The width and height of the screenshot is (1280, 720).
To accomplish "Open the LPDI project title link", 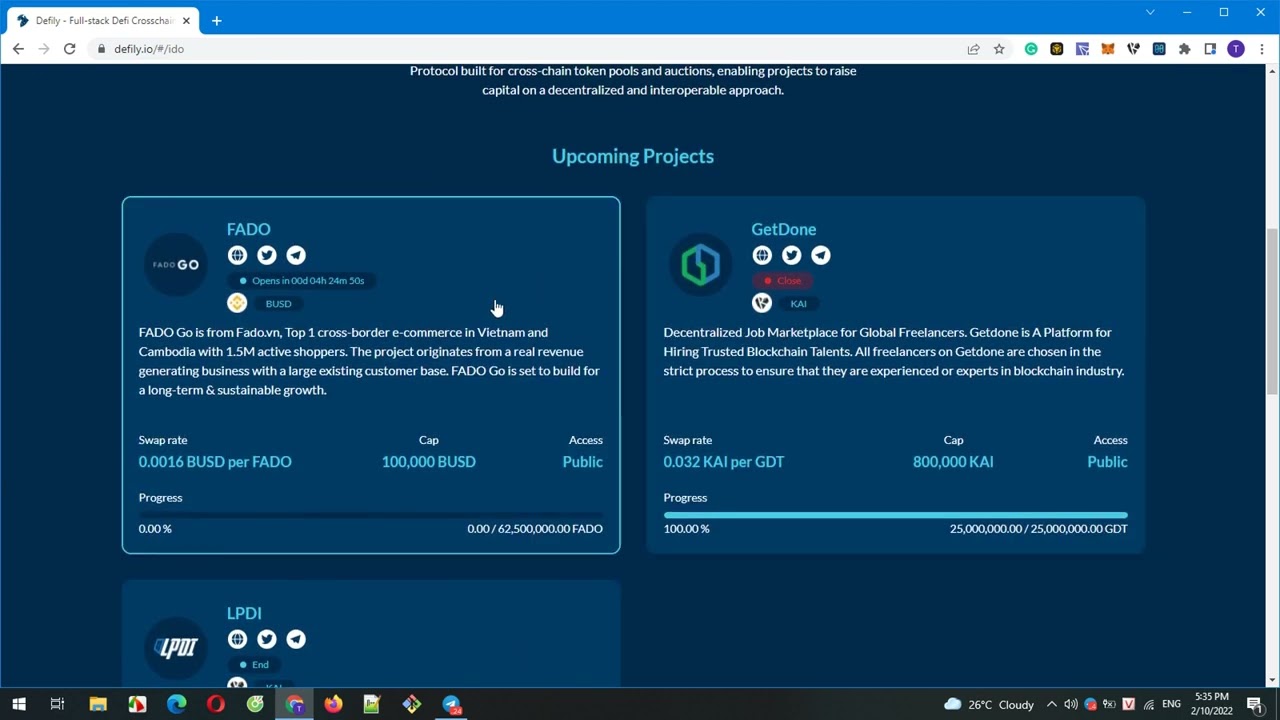I will 244,613.
